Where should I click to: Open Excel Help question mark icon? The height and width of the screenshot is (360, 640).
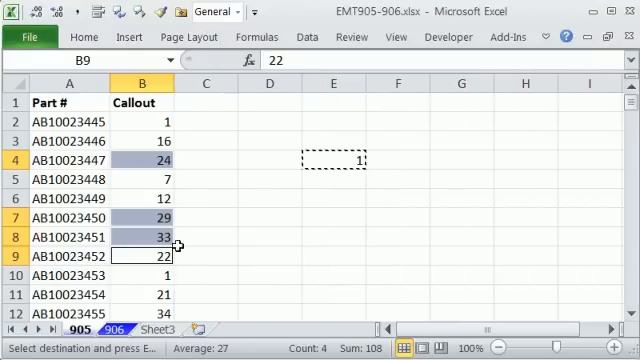[x=566, y=36]
